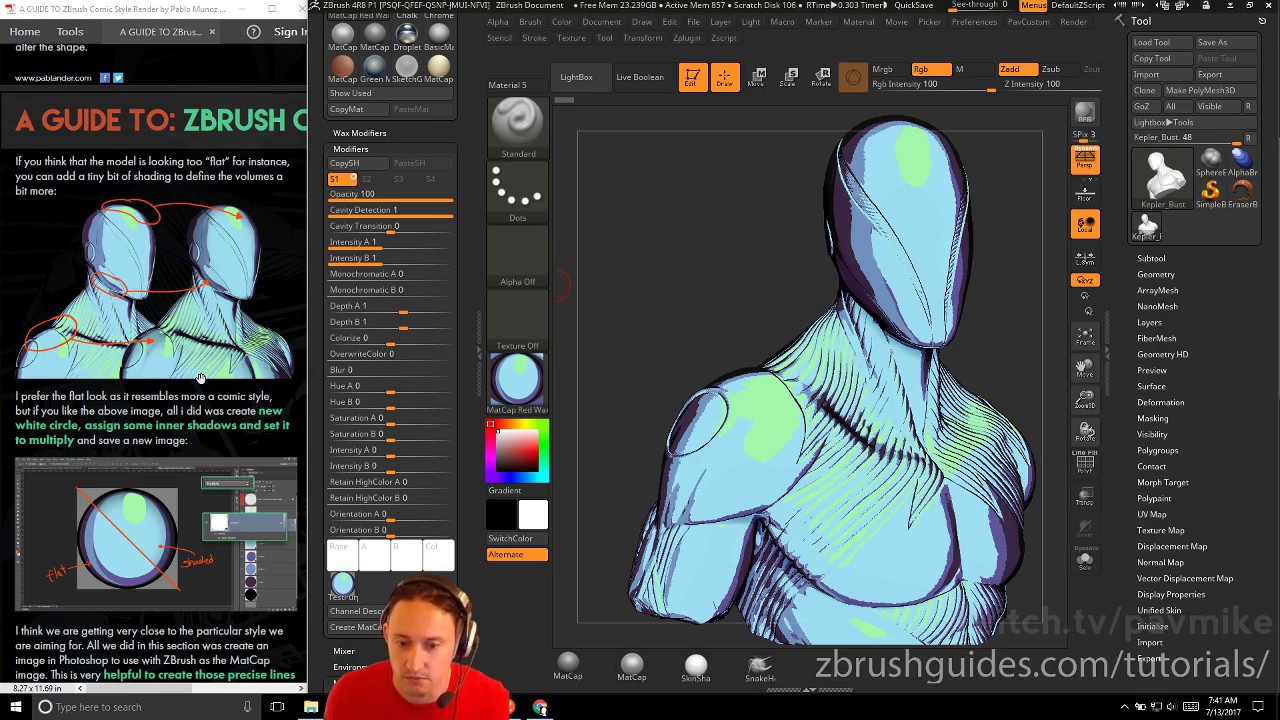The image size is (1280, 720).
Task: Expand the Geometry section
Action: [x=1156, y=274]
